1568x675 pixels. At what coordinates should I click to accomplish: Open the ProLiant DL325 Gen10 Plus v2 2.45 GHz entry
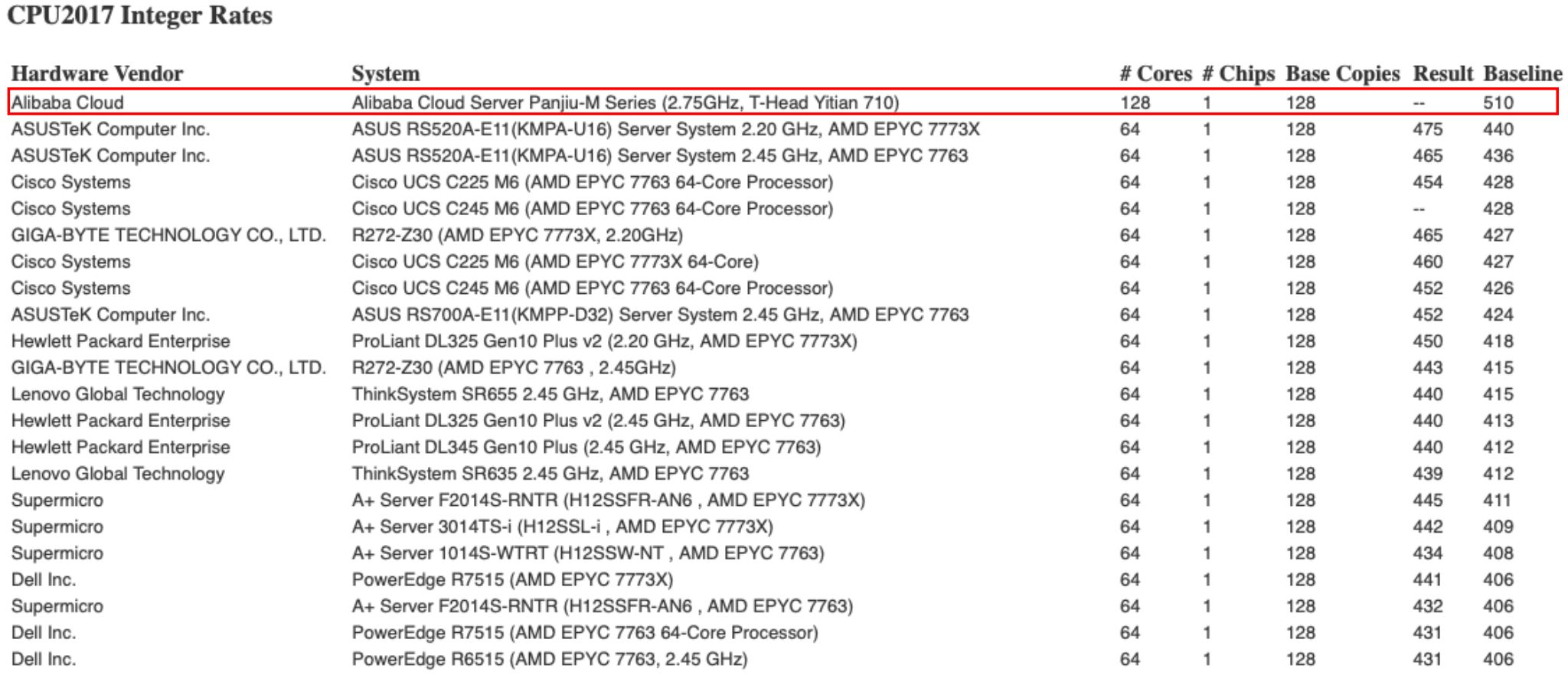(x=598, y=421)
